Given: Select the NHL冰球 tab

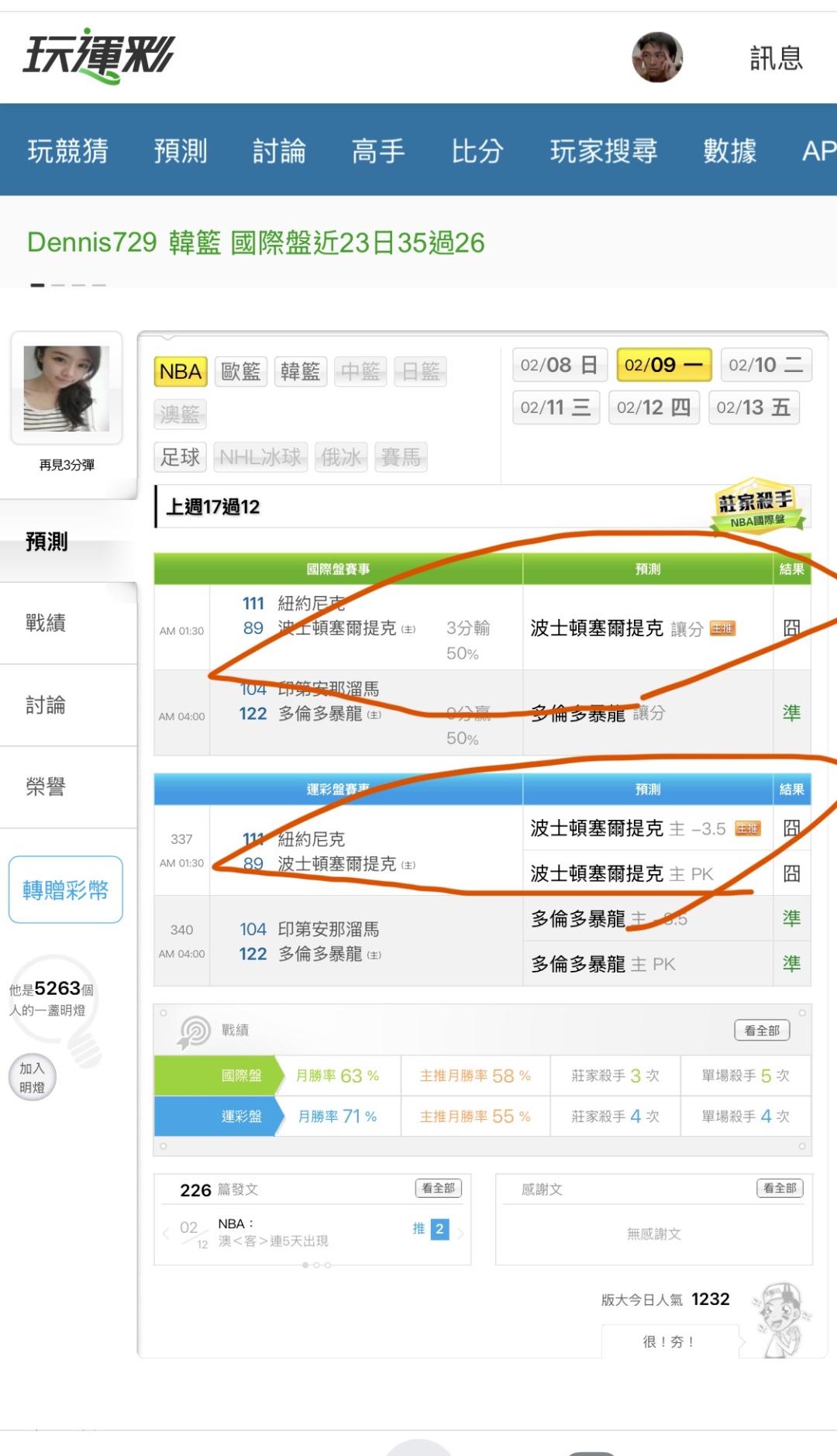Looking at the screenshot, I should 260,457.
